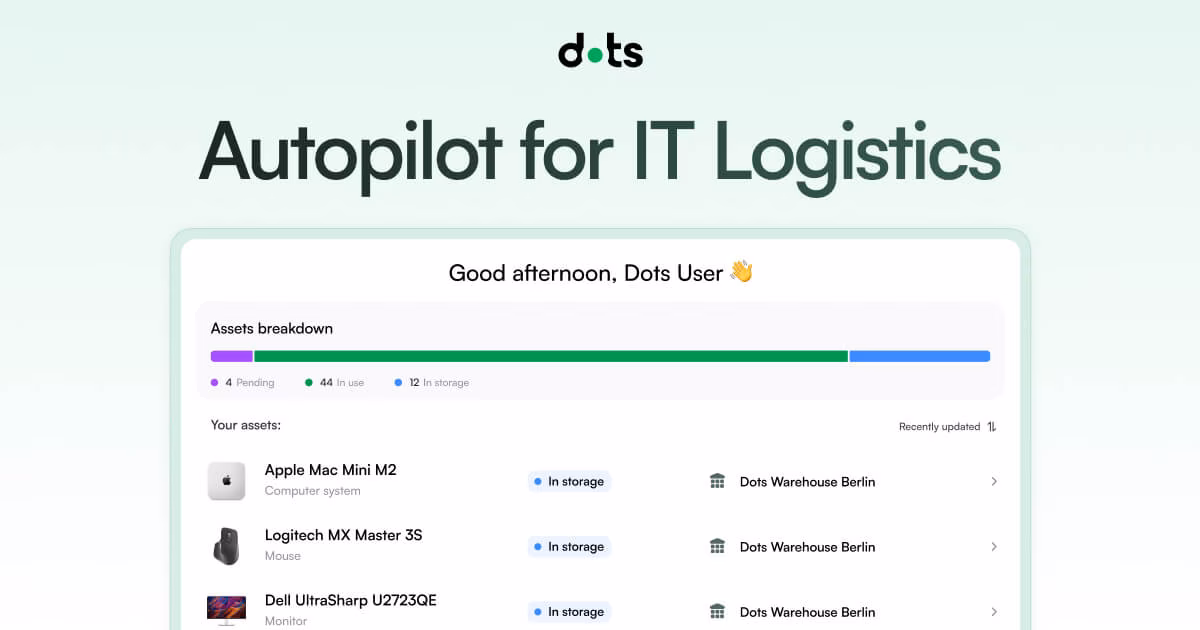Viewport: 1200px width, 630px height.
Task: Expand the Logitech MX Master 3S row chevron
Action: tap(994, 546)
